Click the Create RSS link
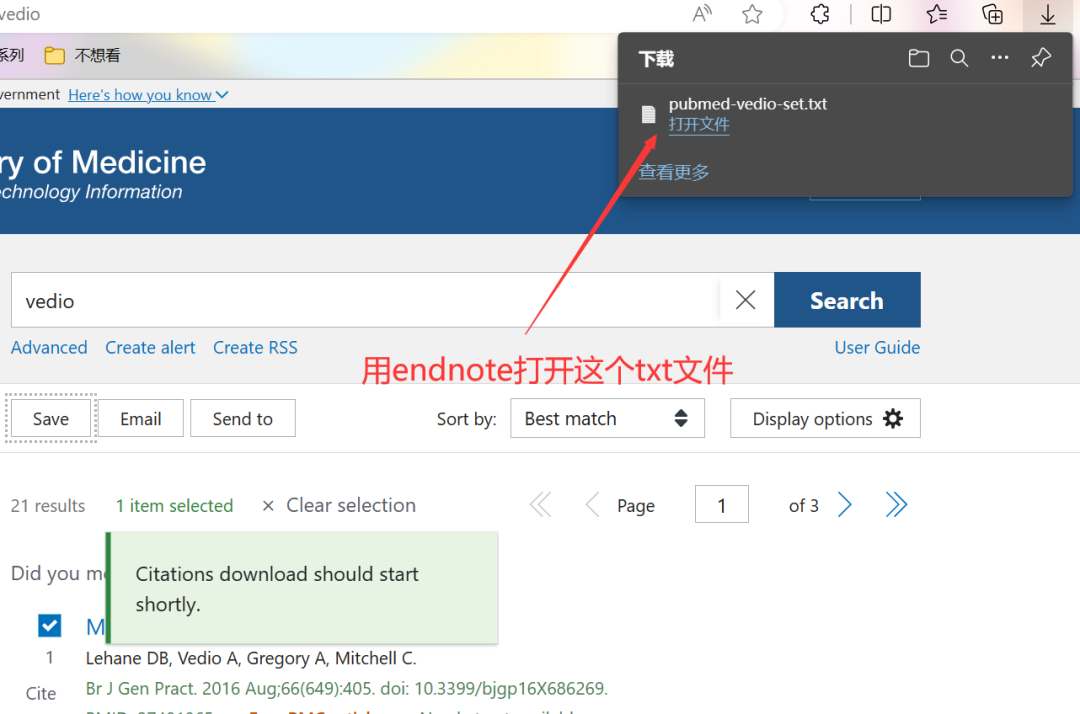The image size is (1080, 714). [255, 348]
